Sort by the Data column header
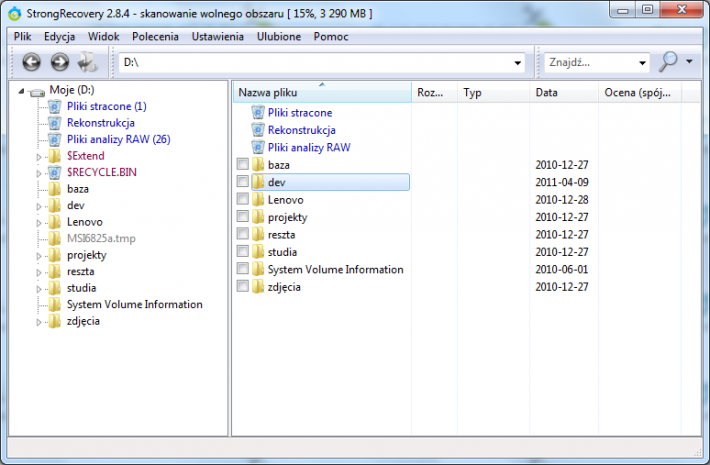Viewport: 710px width, 465px height. click(564, 92)
